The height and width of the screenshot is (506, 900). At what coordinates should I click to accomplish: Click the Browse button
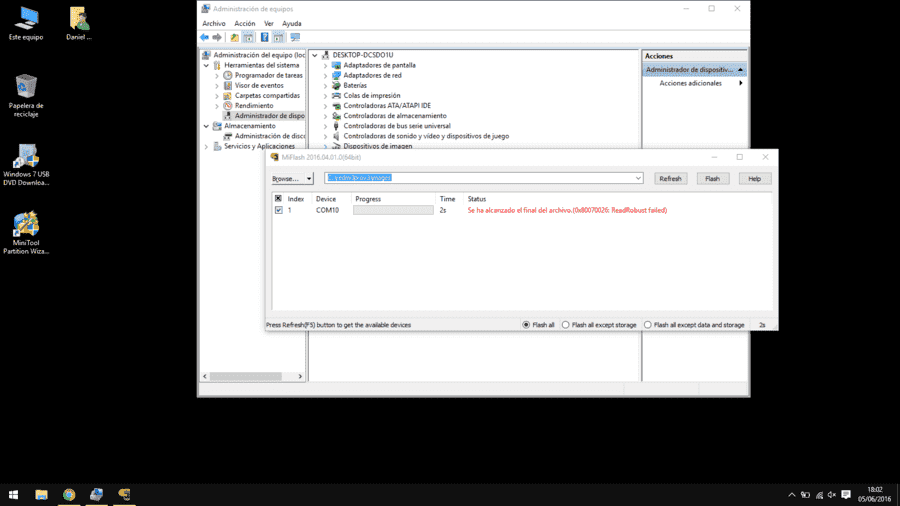[287, 179]
